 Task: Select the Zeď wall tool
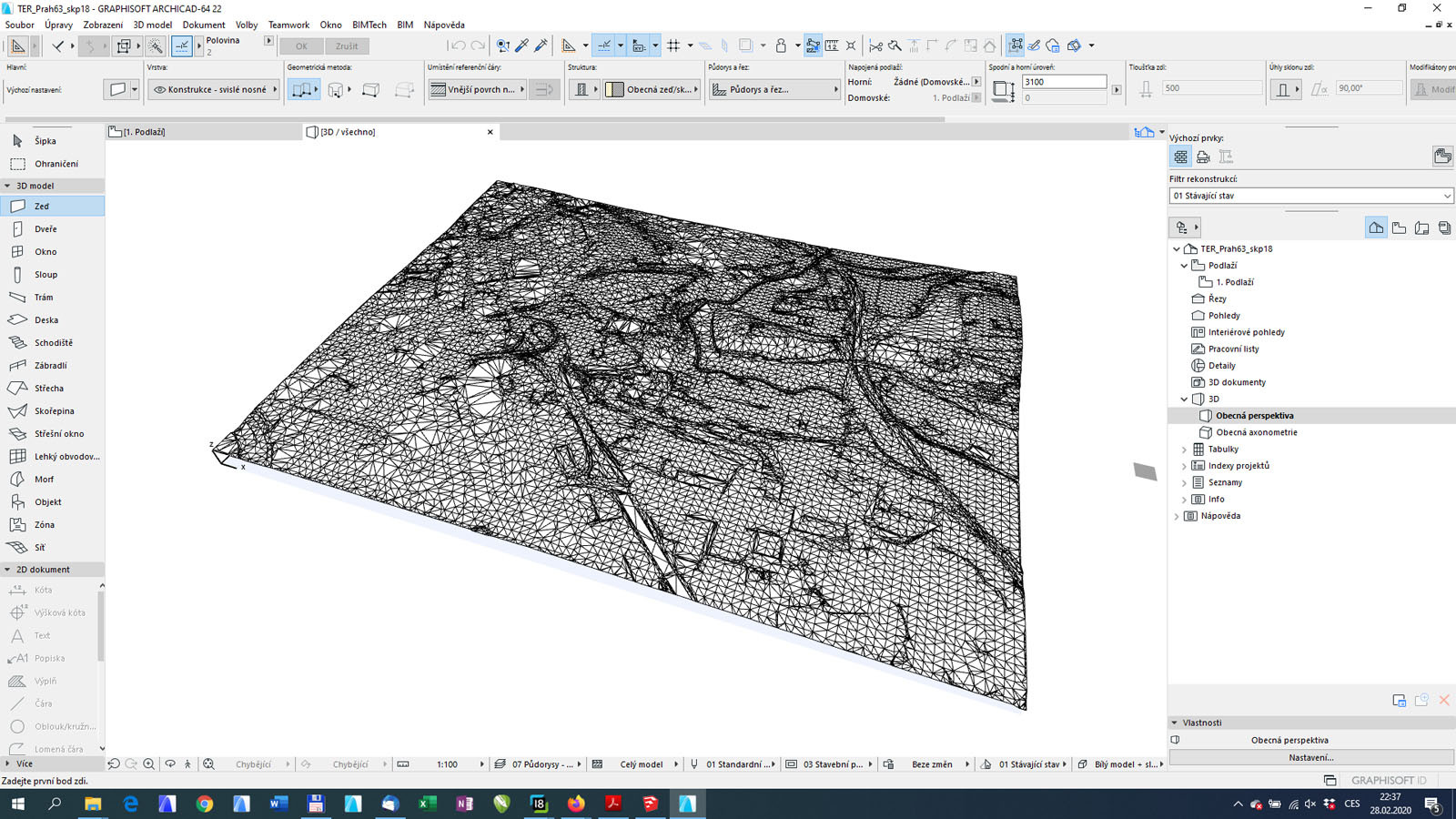click(42, 207)
